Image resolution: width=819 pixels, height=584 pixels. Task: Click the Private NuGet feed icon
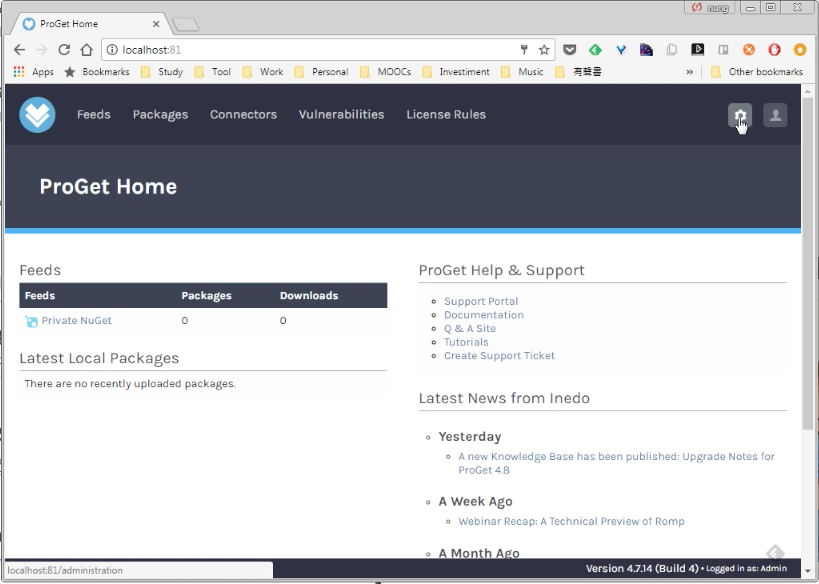[31, 321]
